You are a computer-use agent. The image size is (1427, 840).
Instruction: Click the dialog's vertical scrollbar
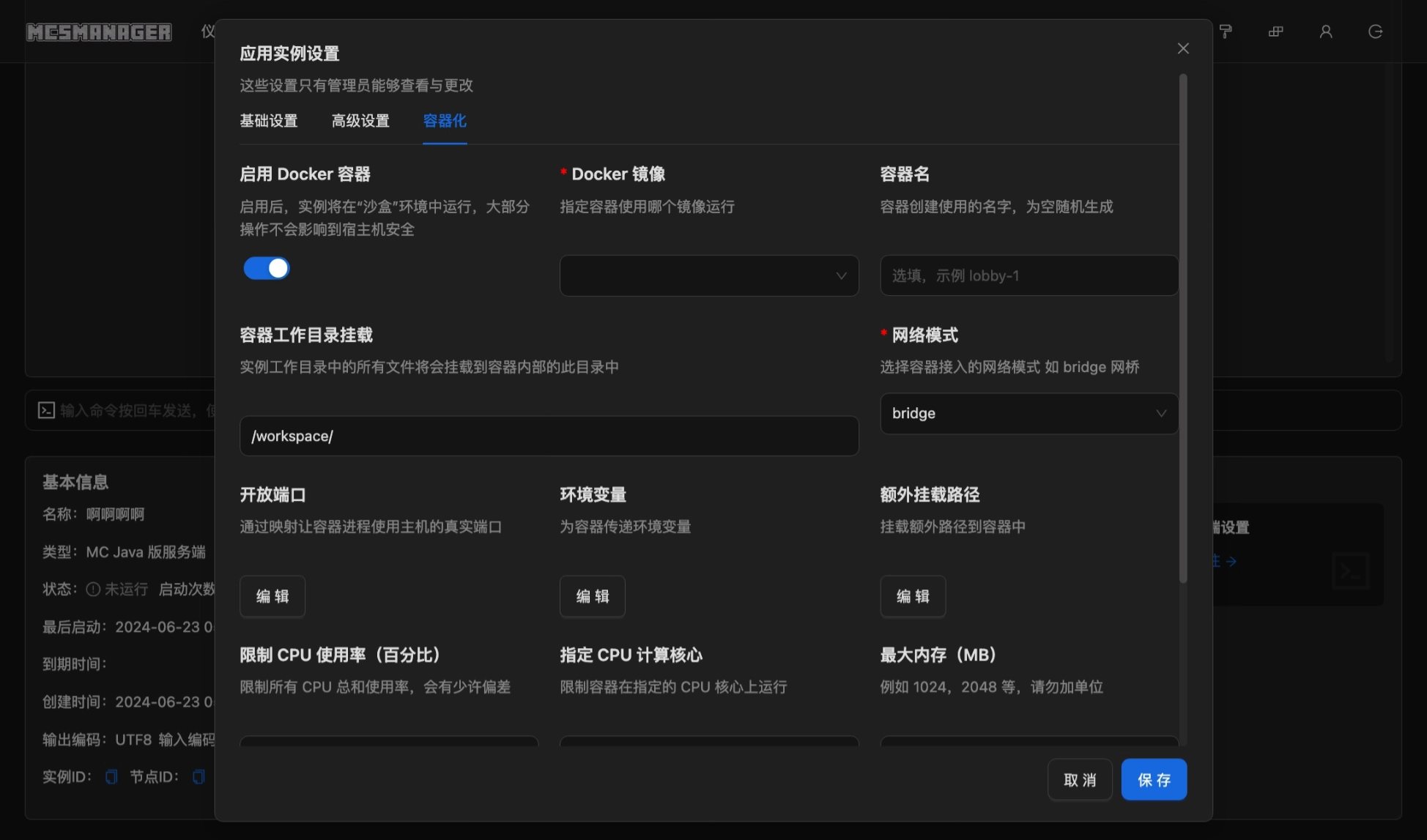[1182, 330]
